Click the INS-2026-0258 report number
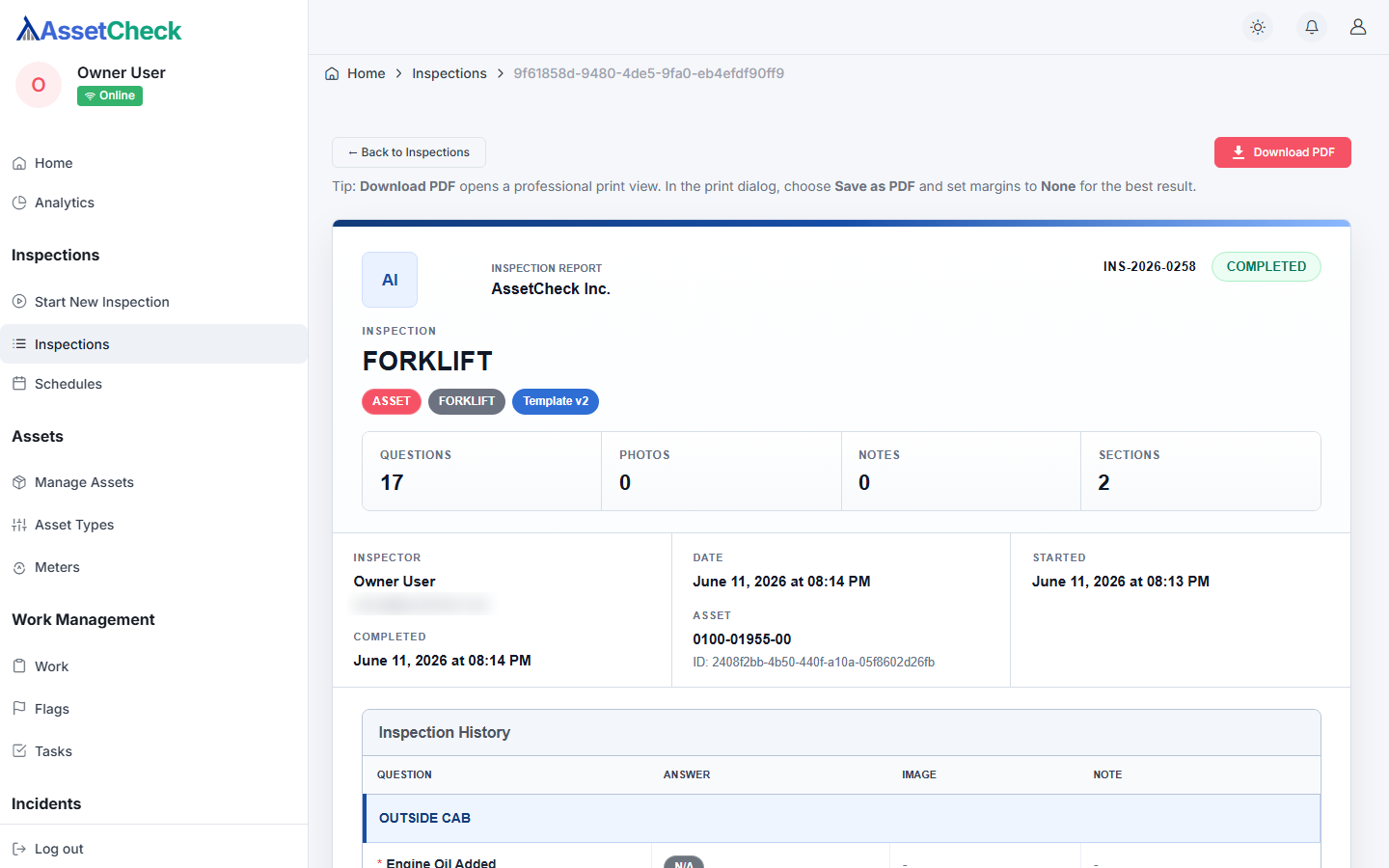The height and width of the screenshot is (868, 1389). coord(1150,266)
